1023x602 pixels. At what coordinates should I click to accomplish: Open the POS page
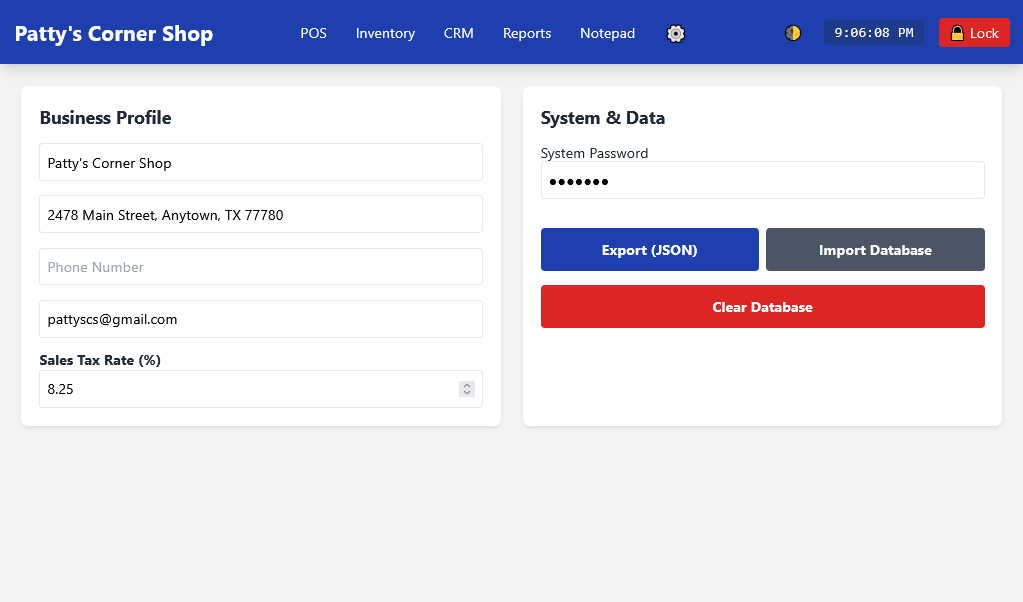click(x=313, y=33)
